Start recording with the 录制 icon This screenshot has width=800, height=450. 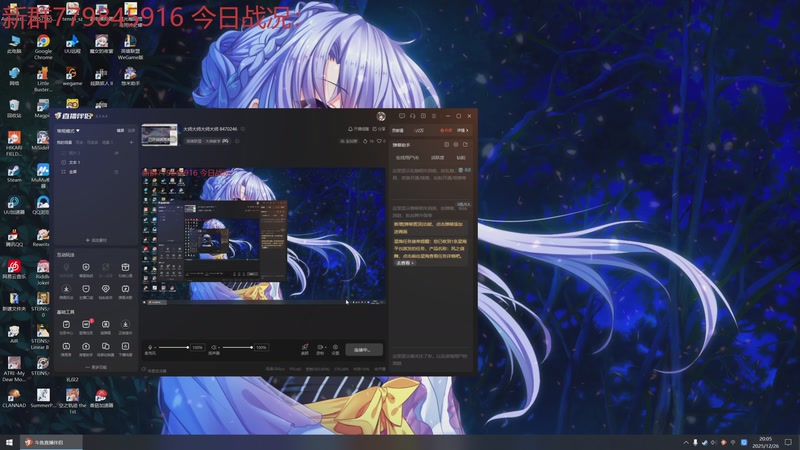320,349
